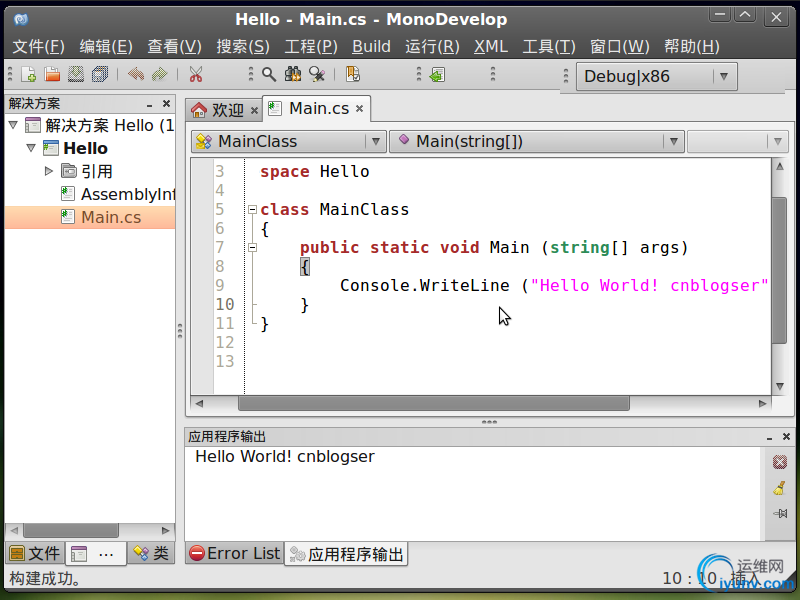The width and height of the screenshot is (800, 600).
Task: Expand the 引用 references node
Action: click(48, 171)
